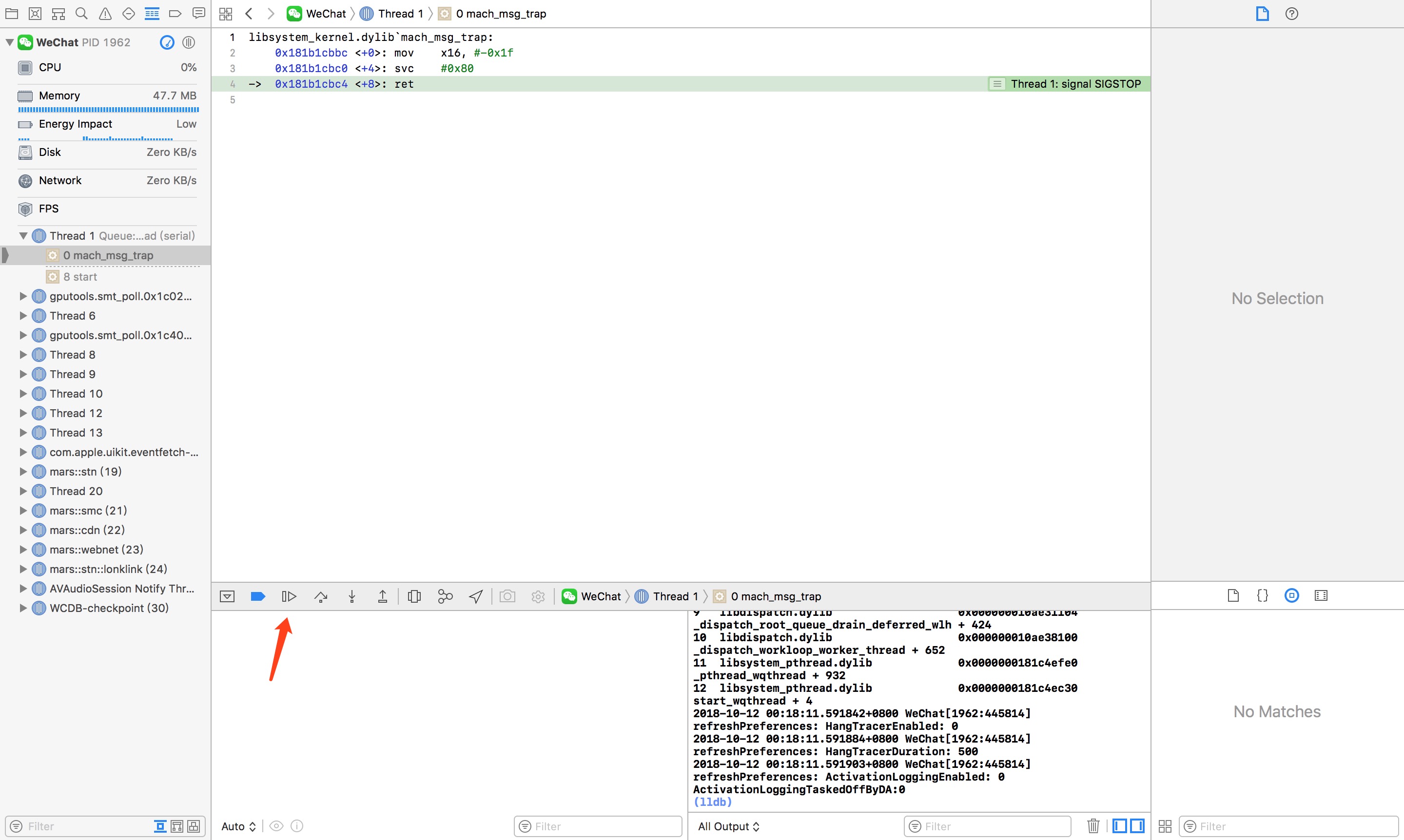Open the Symbol navigator
Screen dimensions: 1404x840
[x=58, y=14]
